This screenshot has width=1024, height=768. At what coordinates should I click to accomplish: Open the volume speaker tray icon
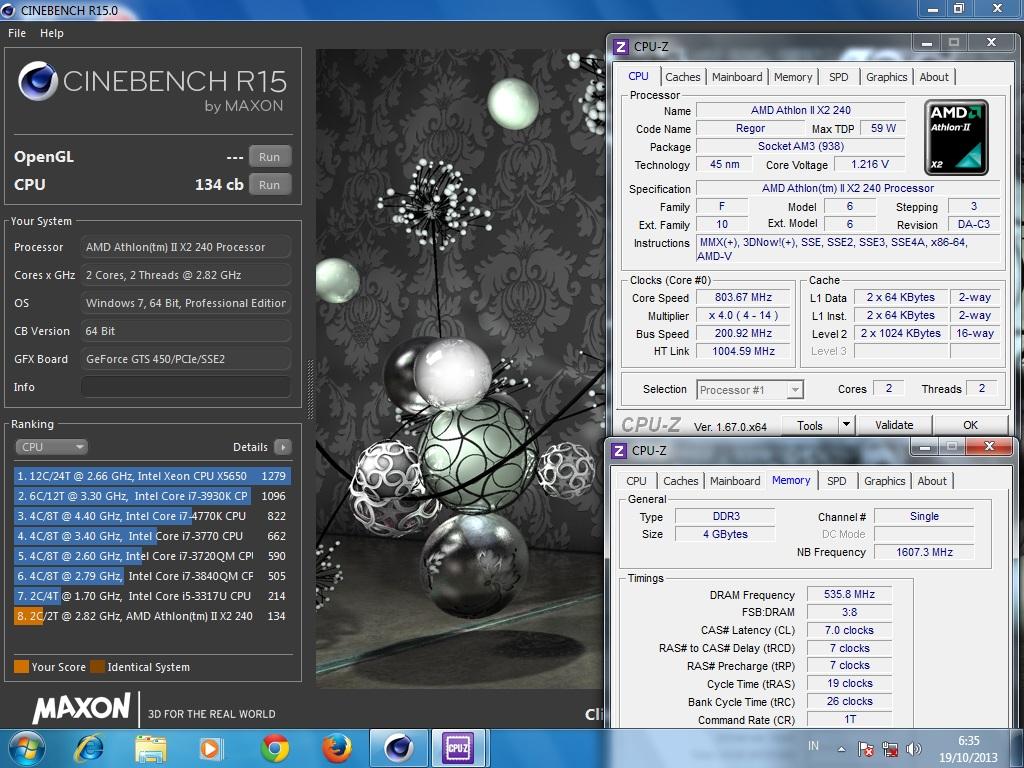pos(914,748)
